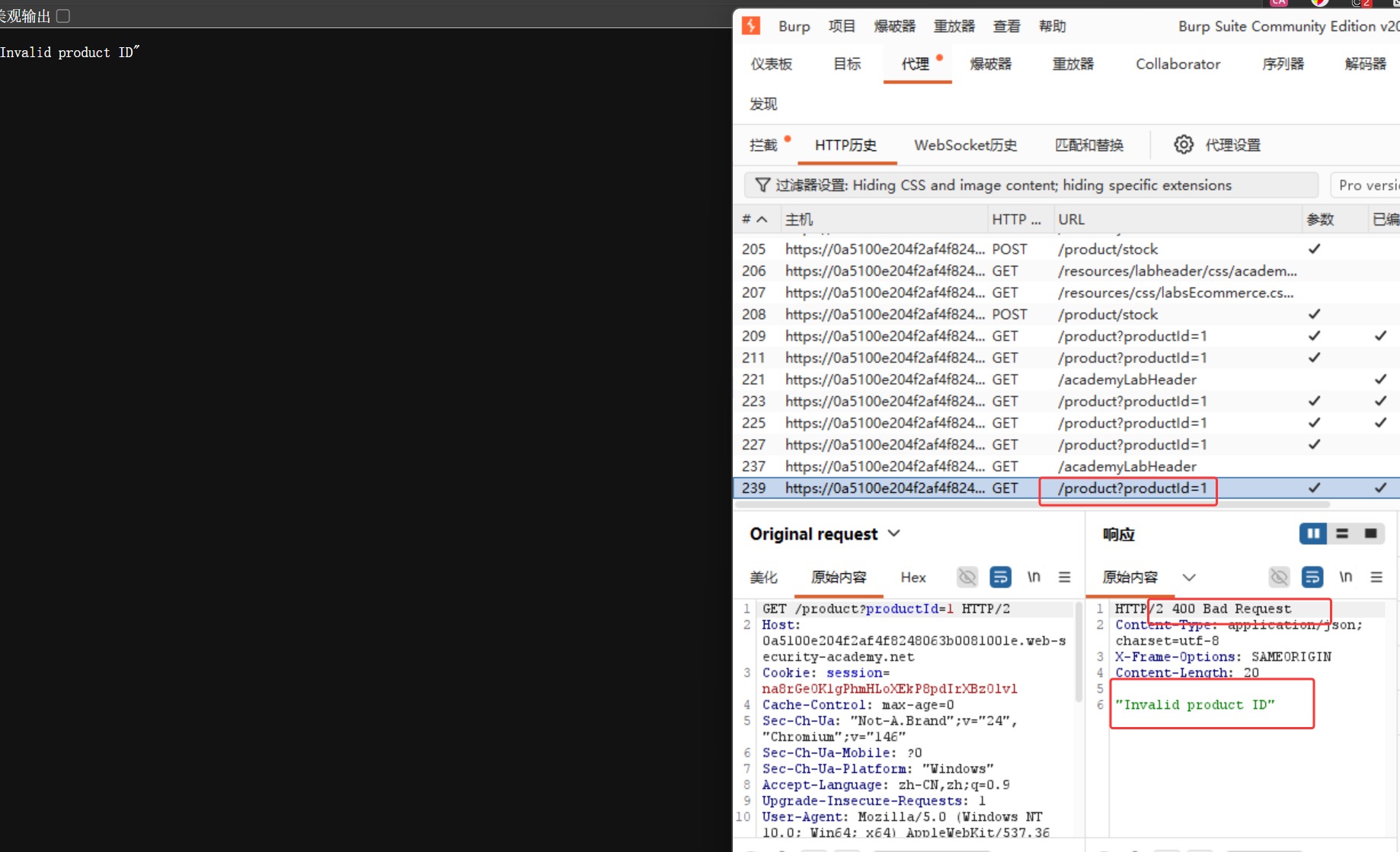Click the session cookie value text

[889, 689]
